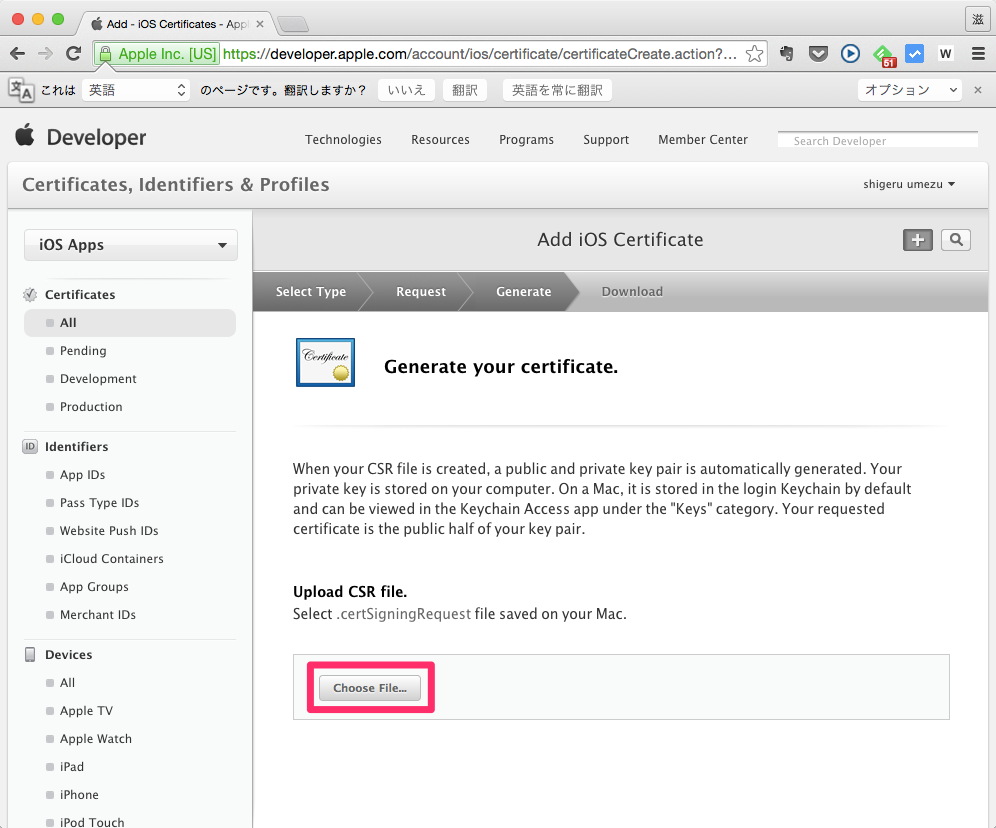Viewport: 996px width, 828px height.
Task: Open App Groups
Action: pyautogui.click(x=94, y=587)
